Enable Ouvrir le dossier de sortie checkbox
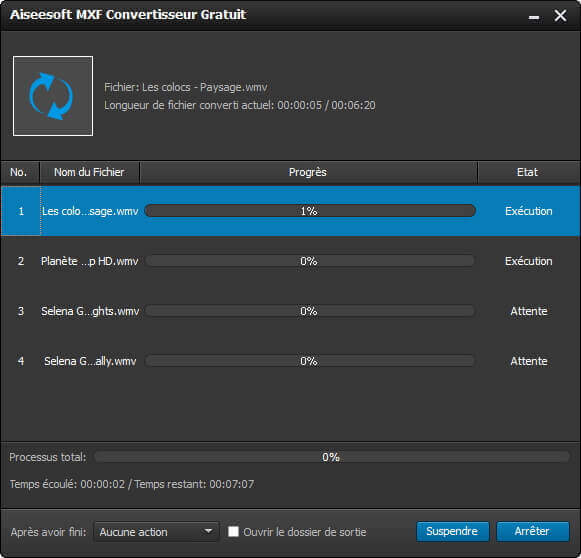The image size is (581, 558). pos(233,531)
